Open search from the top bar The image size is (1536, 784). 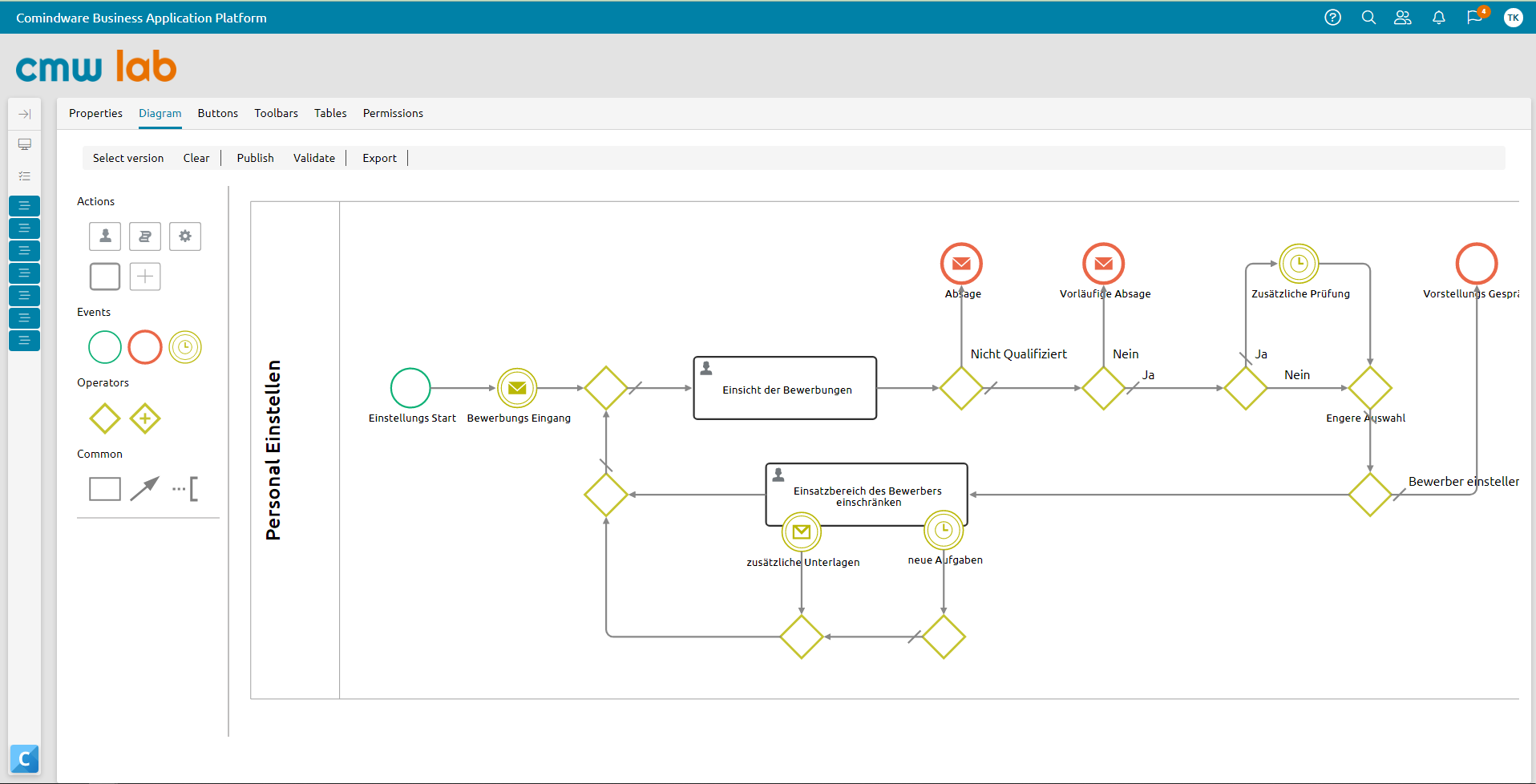(x=1368, y=18)
